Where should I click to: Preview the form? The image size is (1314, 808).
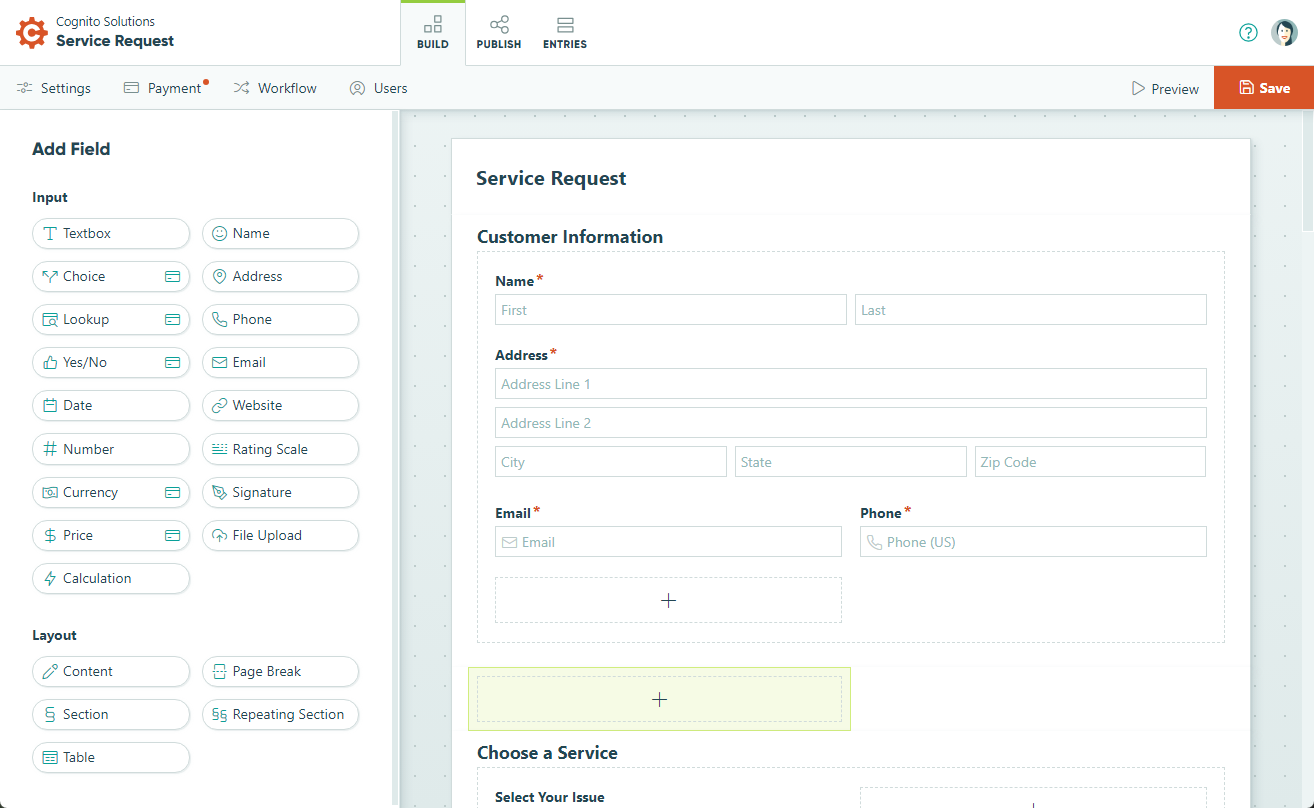(x=1165, y=89)
